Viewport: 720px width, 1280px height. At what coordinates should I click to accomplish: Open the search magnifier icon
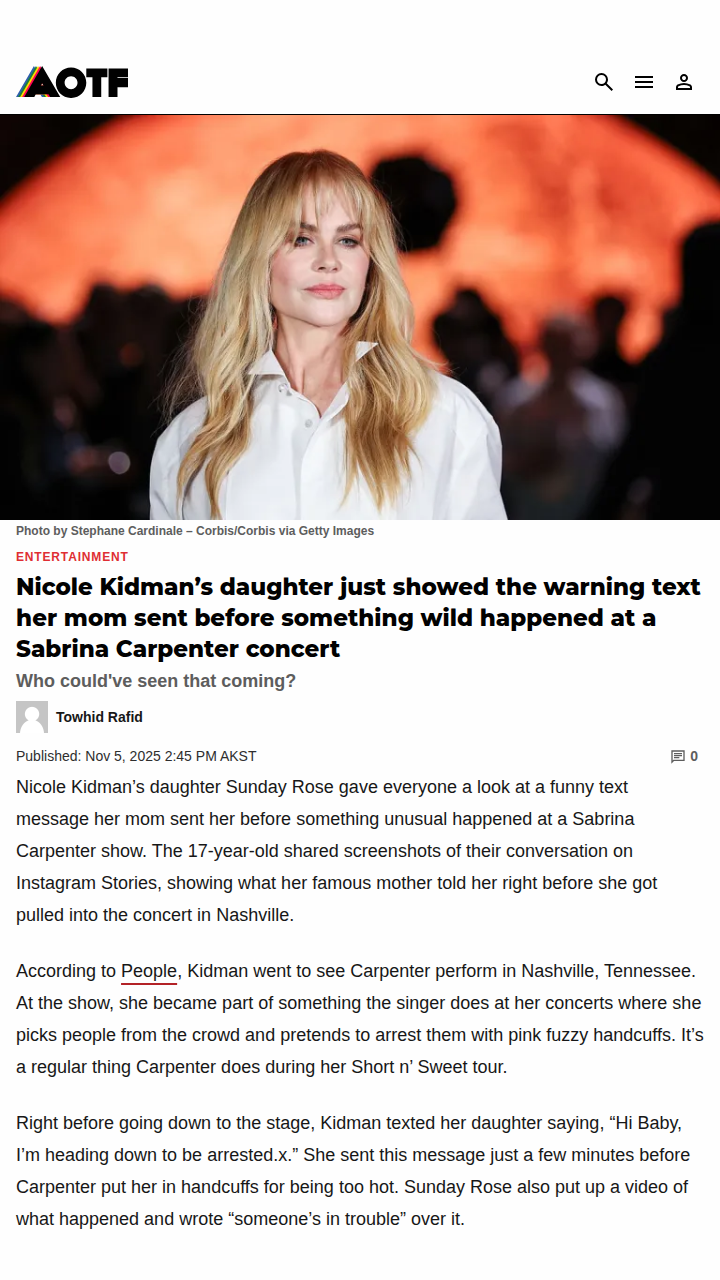pos(604,82)
